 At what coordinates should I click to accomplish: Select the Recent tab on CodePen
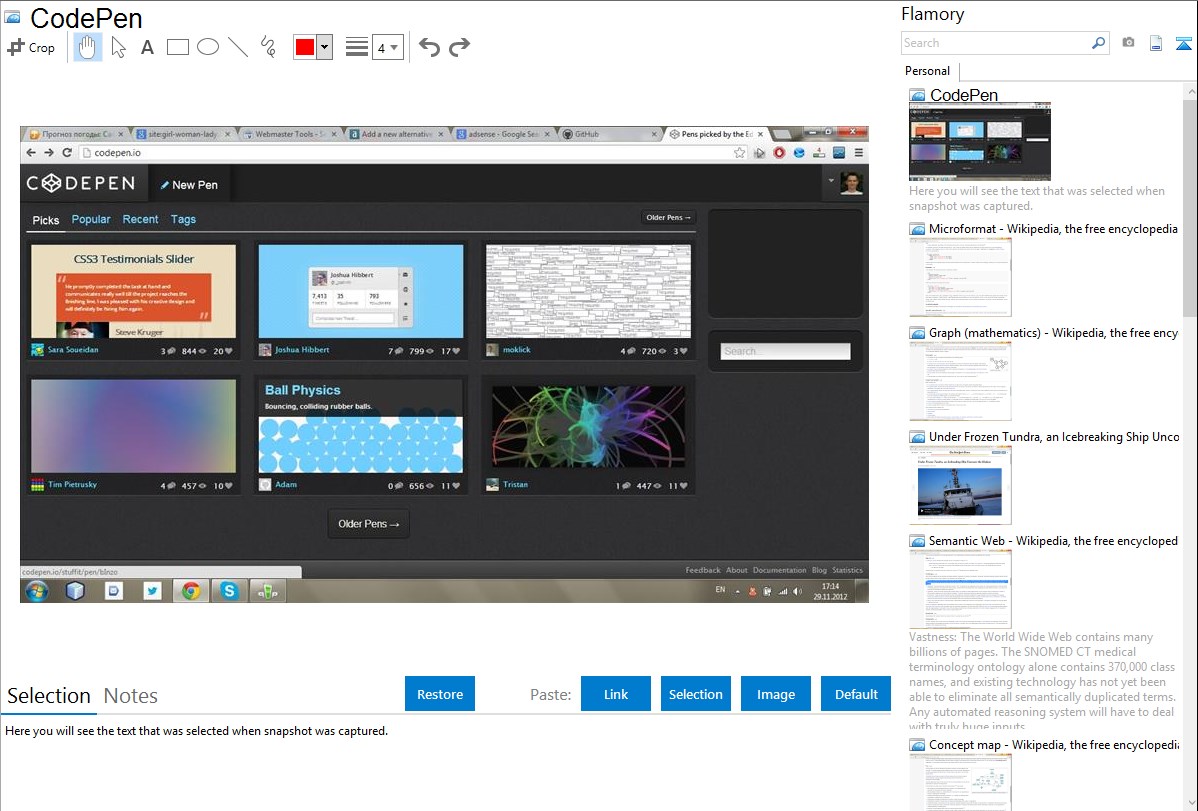[x=141, y=219]
